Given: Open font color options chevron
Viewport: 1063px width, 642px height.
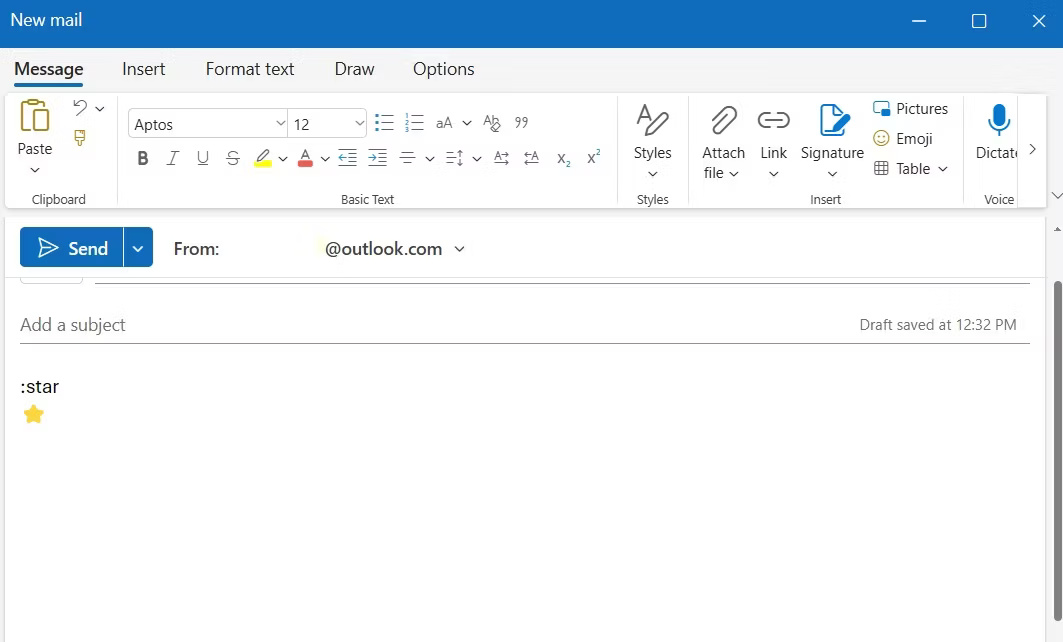Looking at the screenshot, I should (x=325, y=159).
